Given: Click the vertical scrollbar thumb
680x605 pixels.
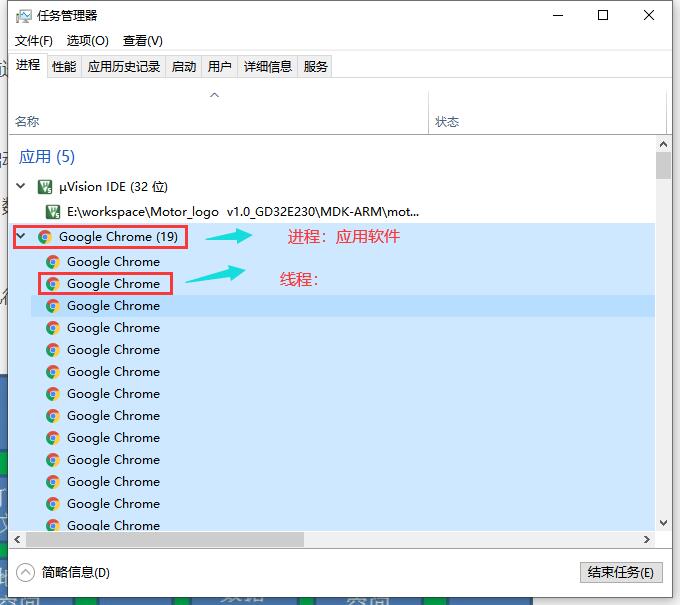Looking at the screenshot, I should (x=663, y=166).
